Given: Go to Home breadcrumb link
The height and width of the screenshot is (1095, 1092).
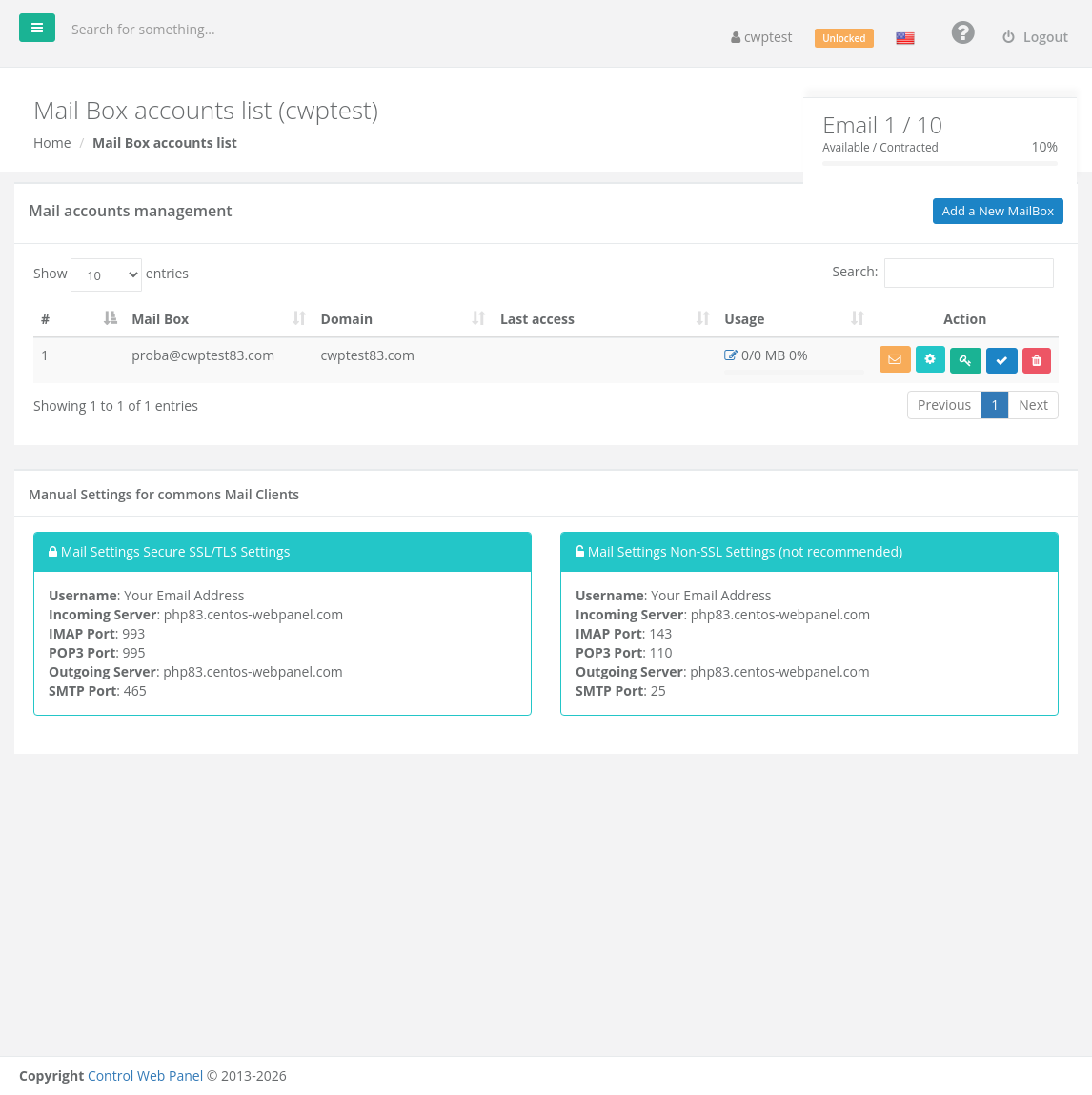Looking at the screenshot, I should [x=52, y=142].
